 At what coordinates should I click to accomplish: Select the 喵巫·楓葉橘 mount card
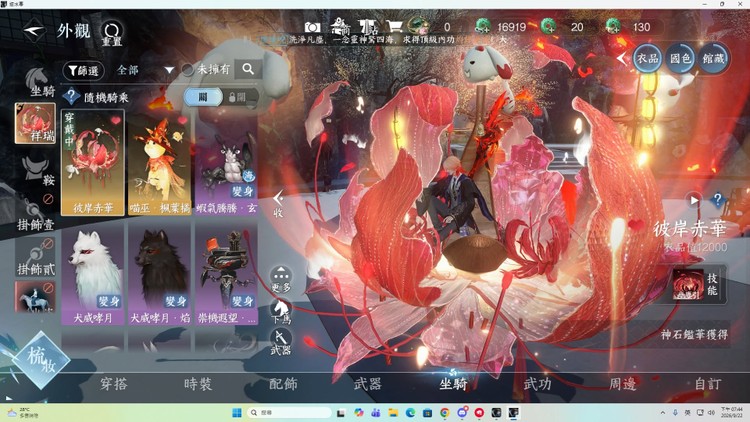point(160,163)
